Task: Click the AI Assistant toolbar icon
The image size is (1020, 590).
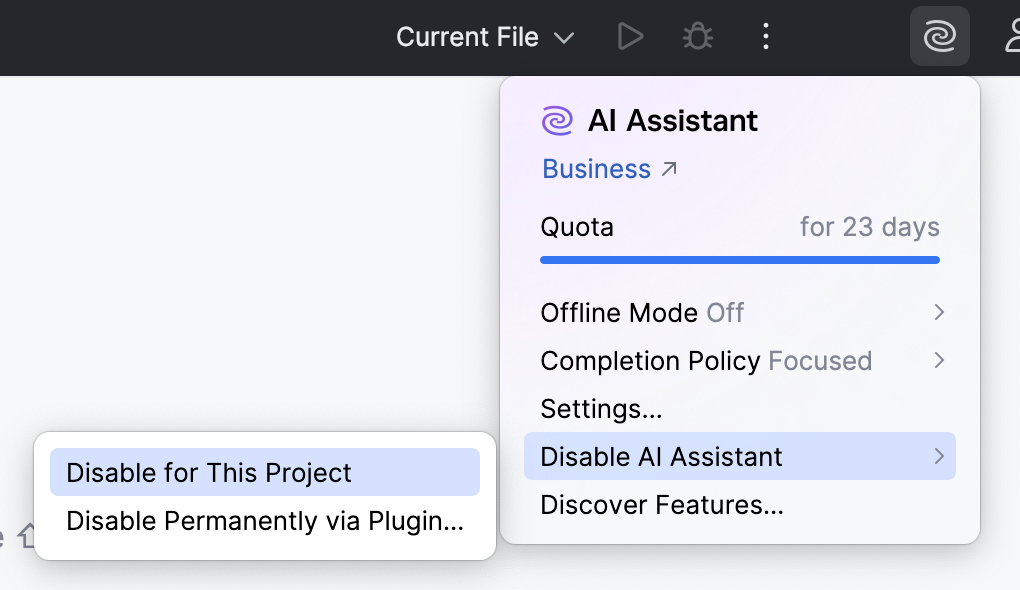Action: coord(938,36)
